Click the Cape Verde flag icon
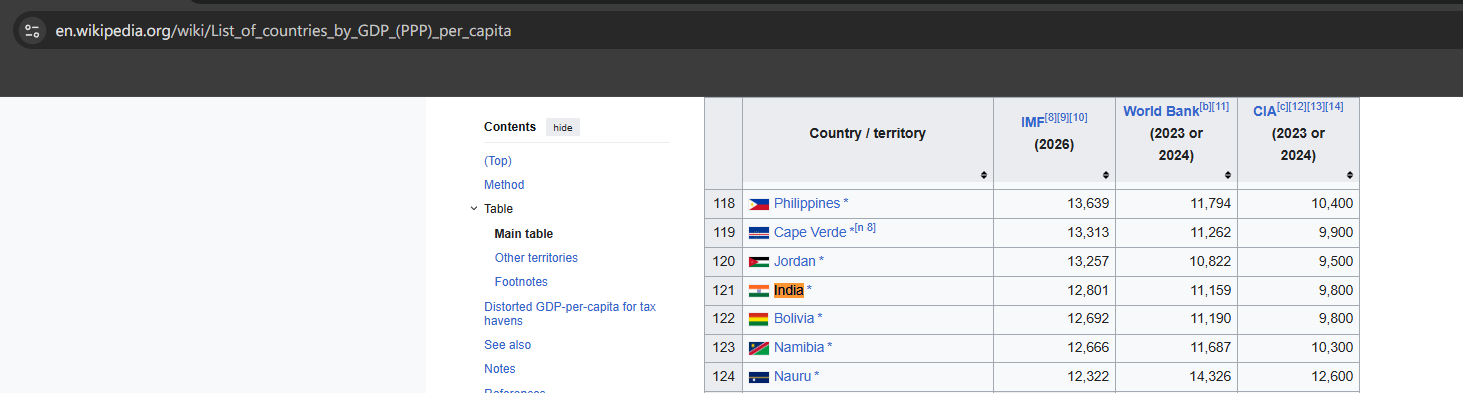Viewport: 1463px width, 393px height. tap(759, 233)
